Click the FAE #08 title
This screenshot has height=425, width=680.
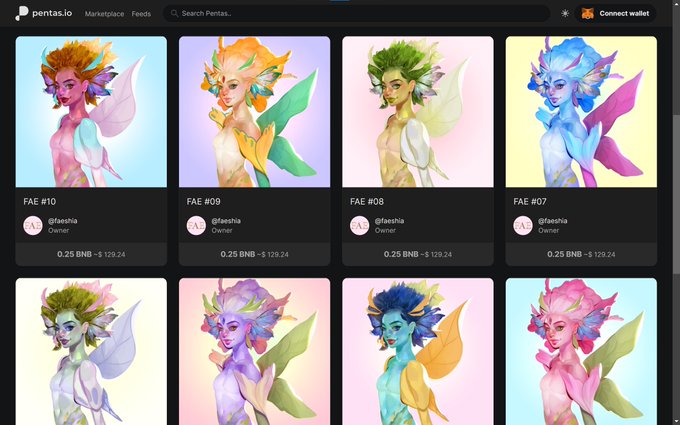coord(367,202)
